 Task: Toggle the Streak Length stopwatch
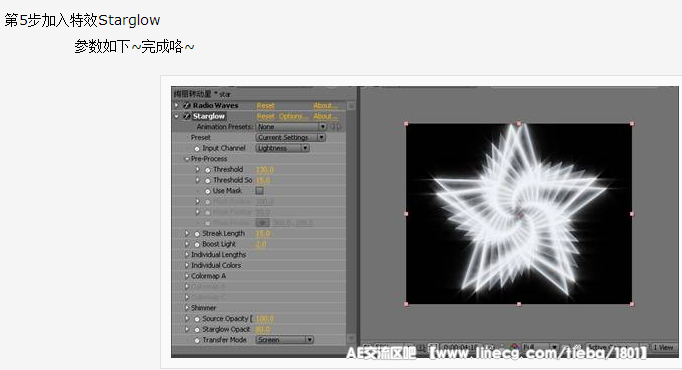point(197,234)
